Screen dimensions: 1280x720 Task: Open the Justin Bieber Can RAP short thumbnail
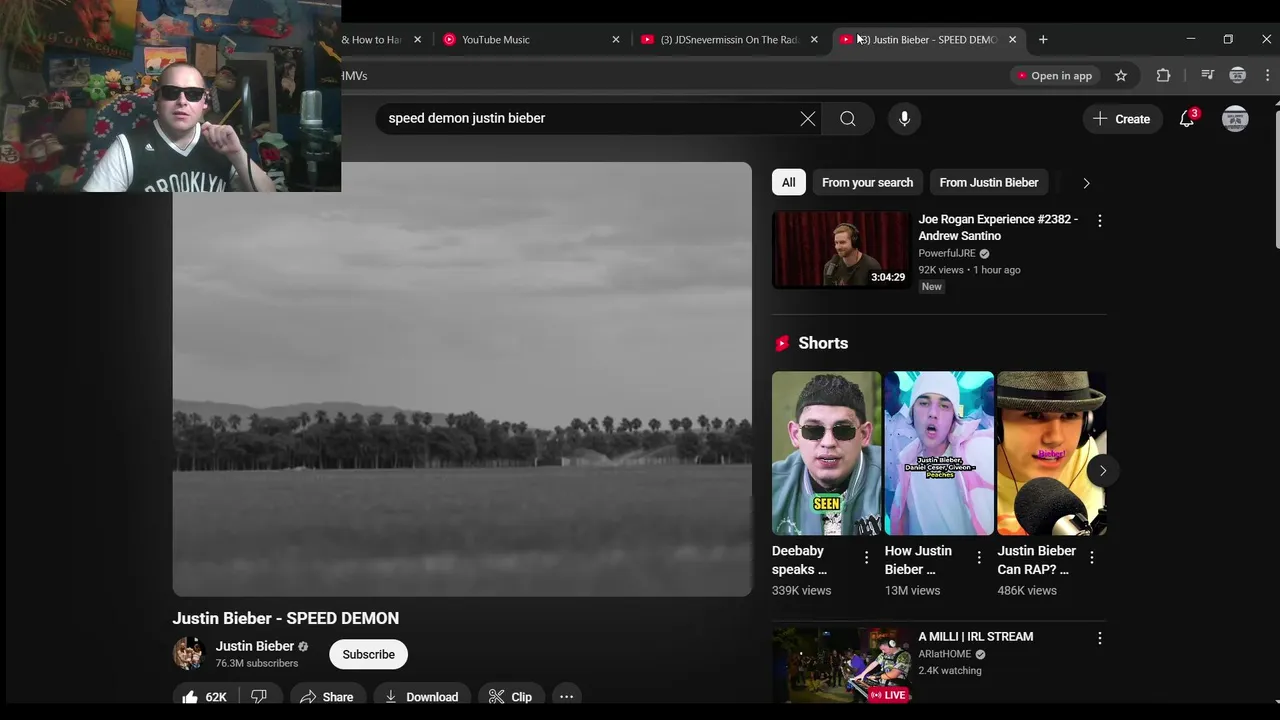[1052, 454]
